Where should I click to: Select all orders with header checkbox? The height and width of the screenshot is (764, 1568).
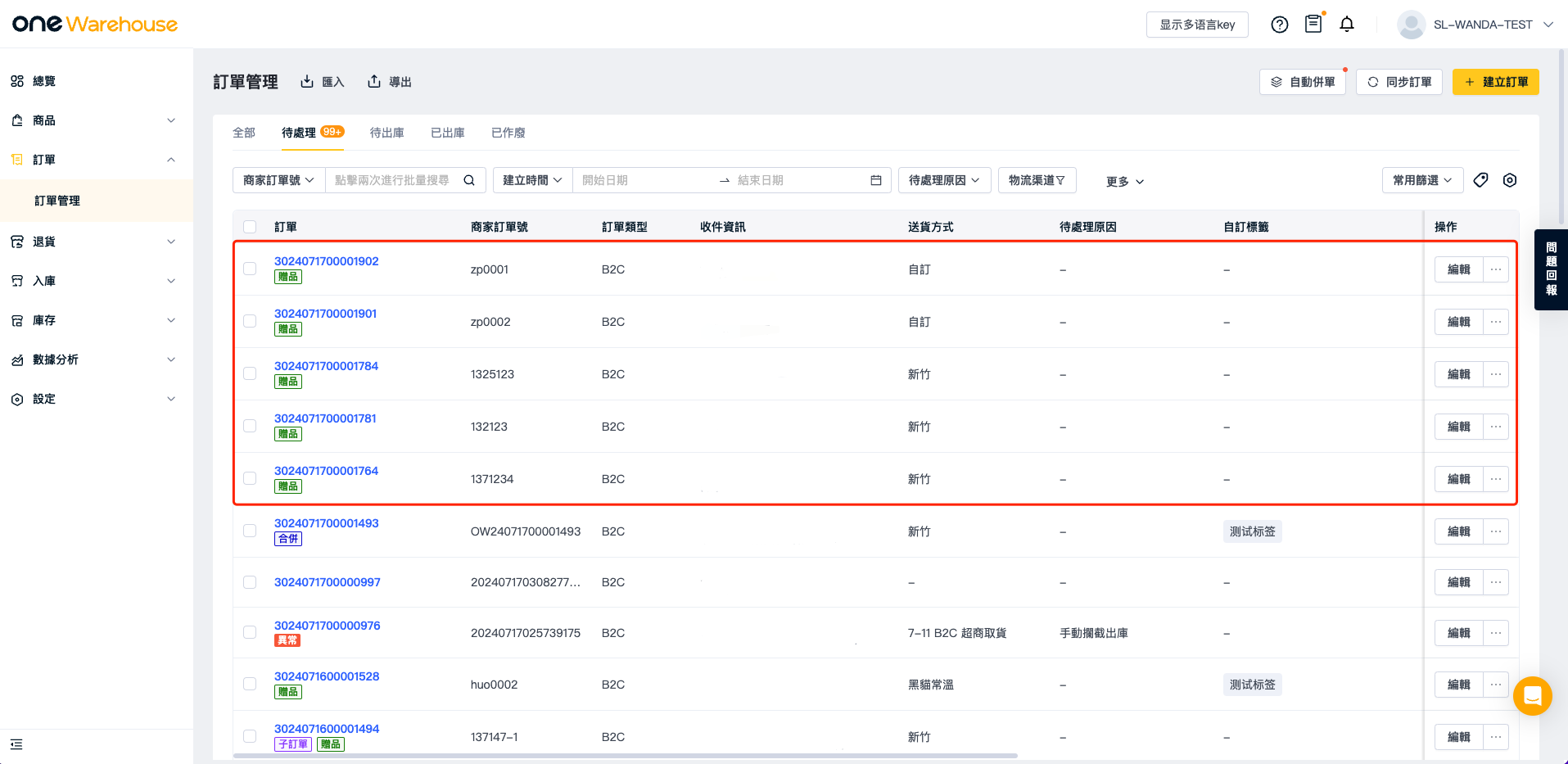click(250, 227)
